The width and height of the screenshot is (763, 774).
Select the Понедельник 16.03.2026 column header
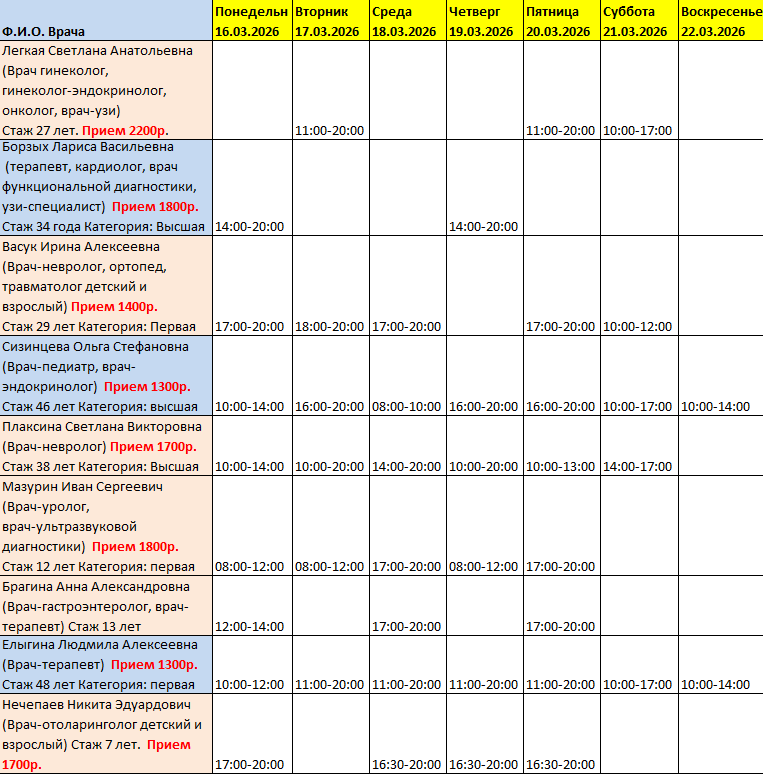pos(251,21)
